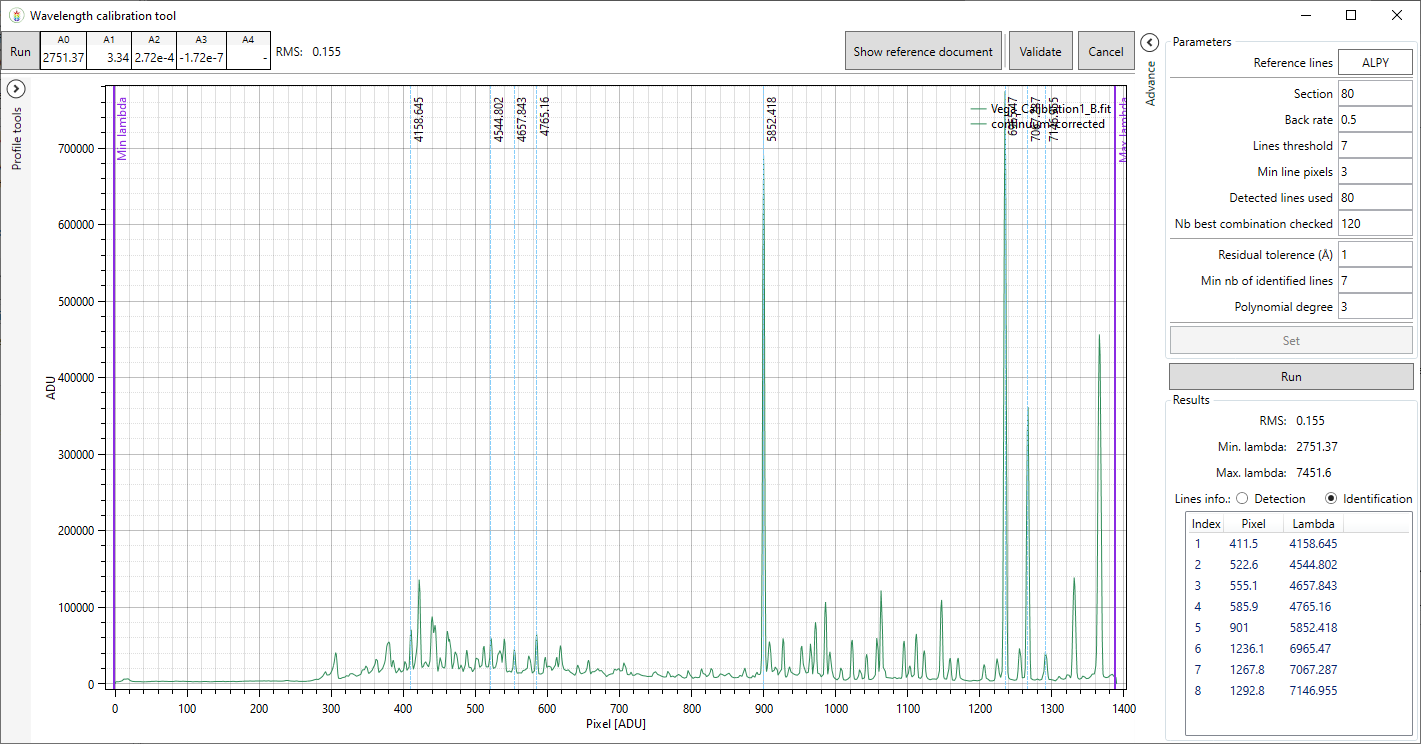Click the A1 coefficient cell 3.34
This screenshot has width=1421, height=744.
108,58
